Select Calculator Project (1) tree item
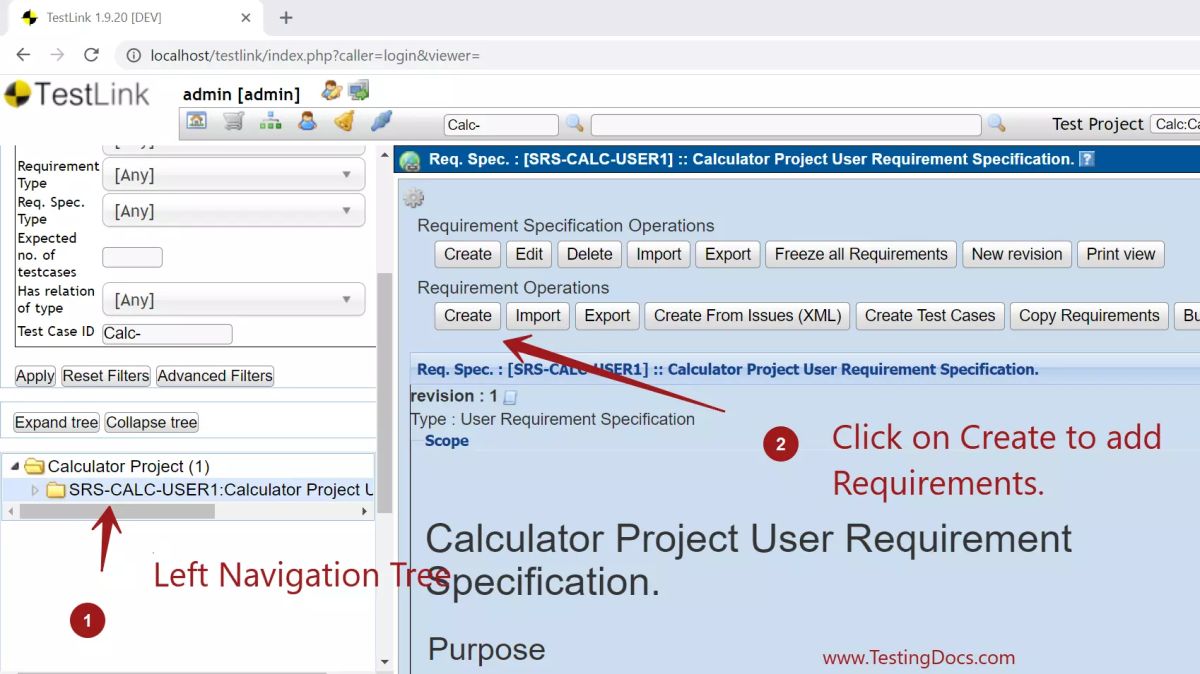 129,466
